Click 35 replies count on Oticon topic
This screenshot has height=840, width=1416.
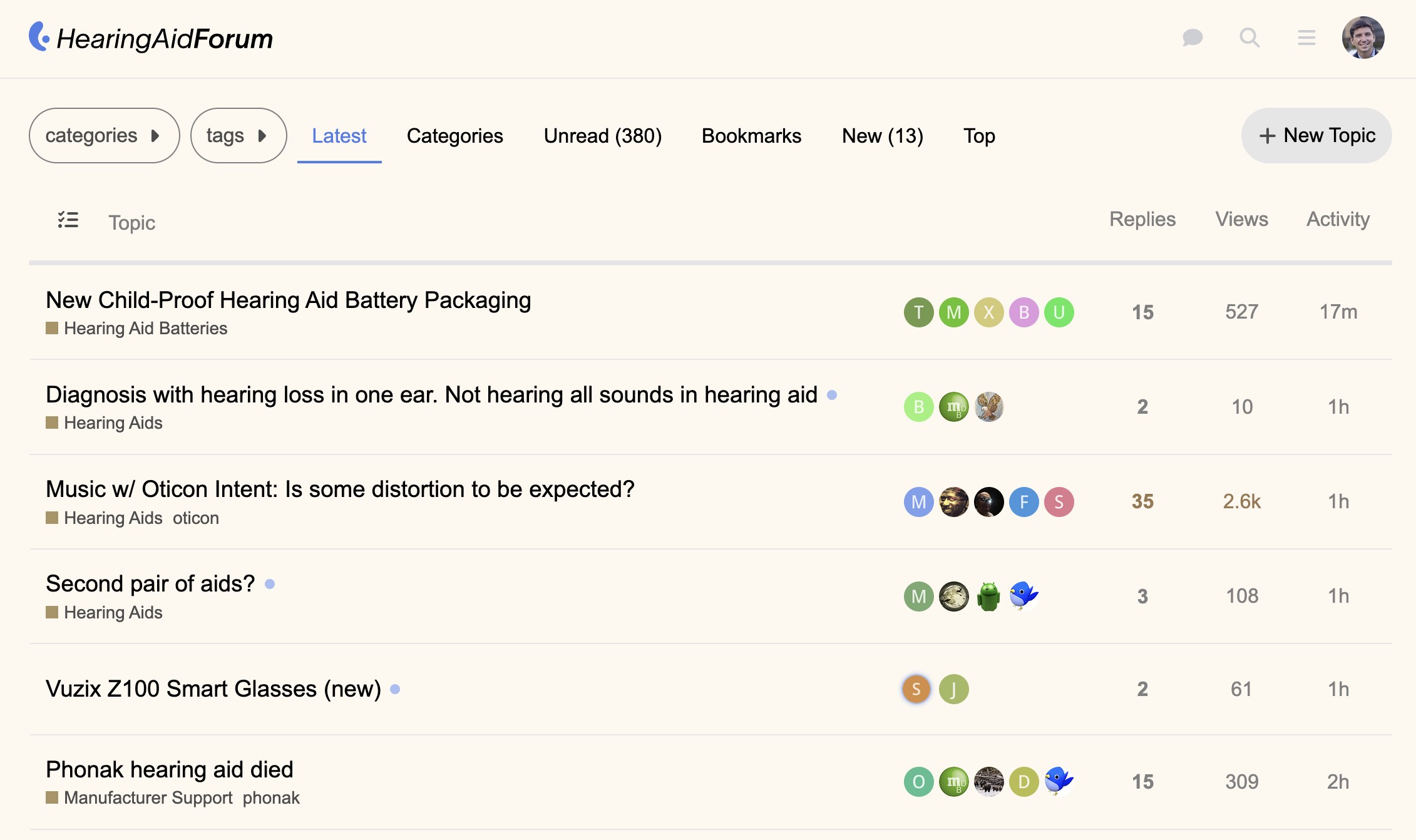pos(1142,501)
